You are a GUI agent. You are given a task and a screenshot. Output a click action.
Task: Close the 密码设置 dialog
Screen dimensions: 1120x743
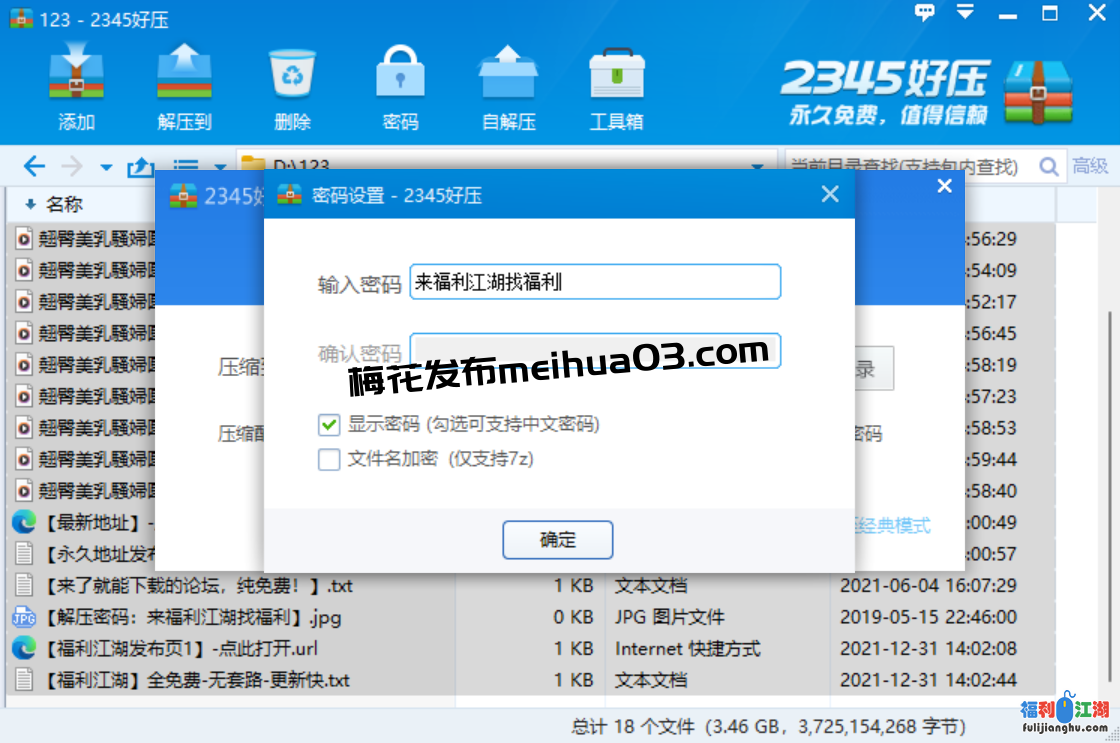tap(830, 194)
